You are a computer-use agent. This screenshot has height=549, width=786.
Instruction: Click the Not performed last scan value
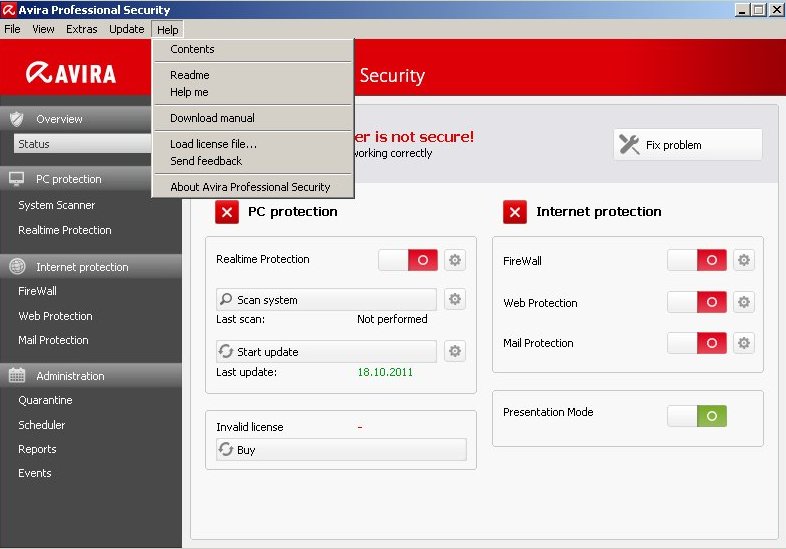tap(392, 319)
